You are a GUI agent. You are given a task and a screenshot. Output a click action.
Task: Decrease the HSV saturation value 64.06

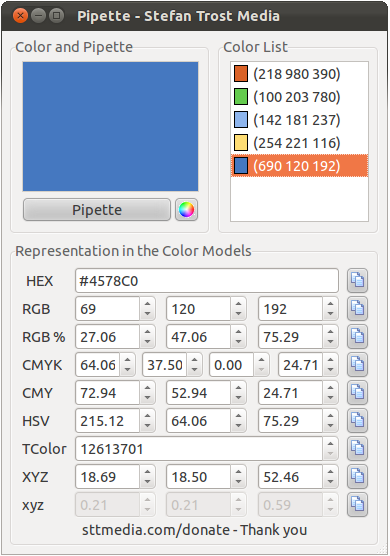(x=239, y=426)
